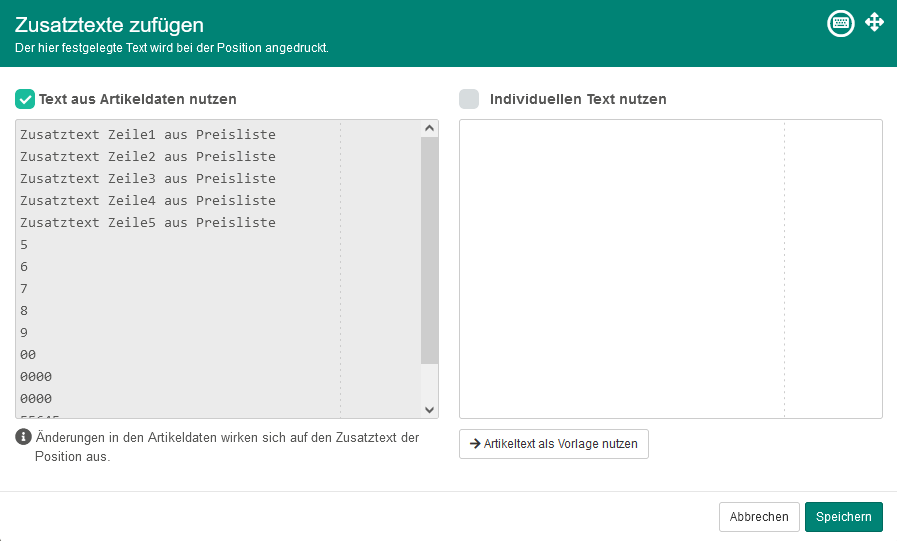Uncheck 'Text aus Artikeldaten nutzen' checkbox
Screen dimensions: 897x541
pyautogui.click(x=25, y=99)
